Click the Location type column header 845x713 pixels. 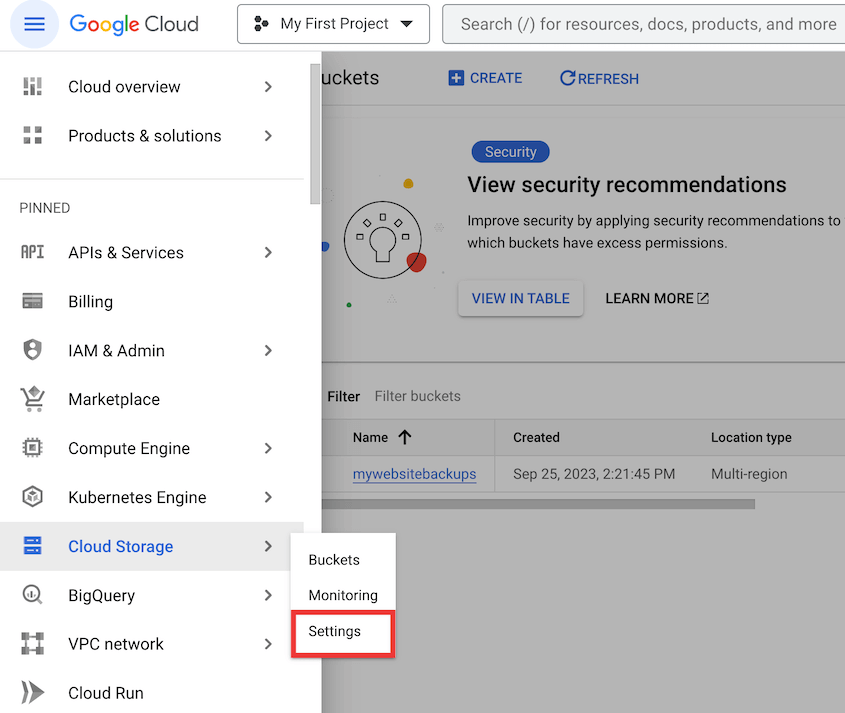pos(751,437)
